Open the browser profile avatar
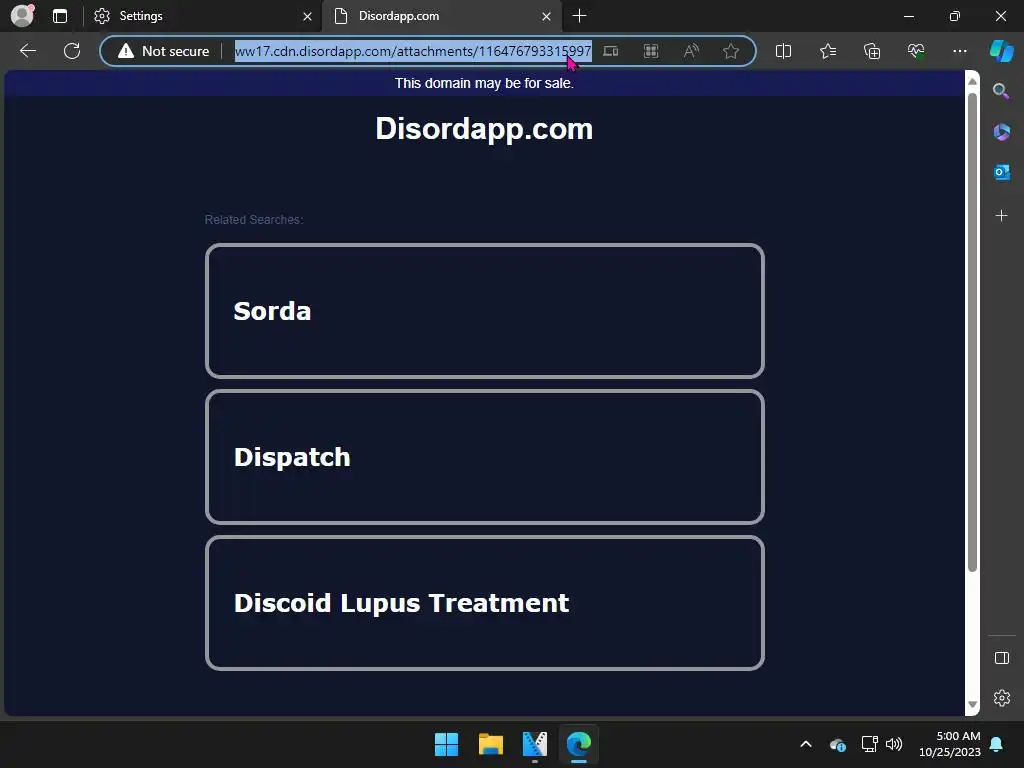Viewport: 1024px width, 768px height. [x=22, y=16]
